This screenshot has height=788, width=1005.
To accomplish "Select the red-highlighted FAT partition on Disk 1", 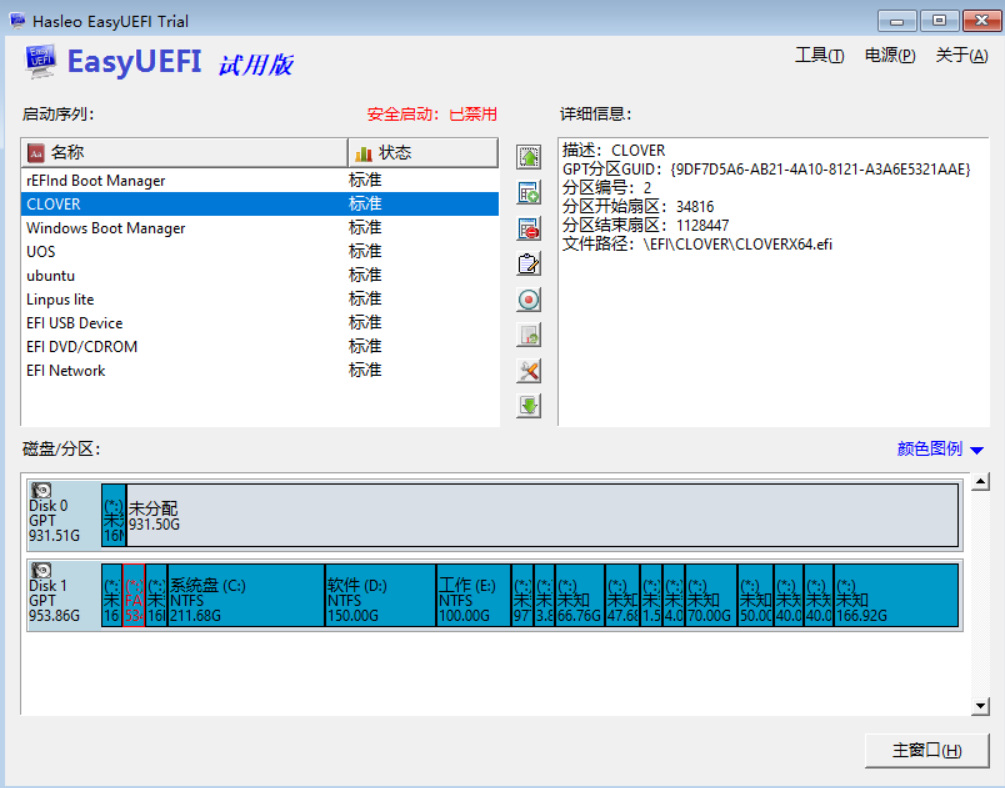I will pyautogui.click(x=133, y=596).
